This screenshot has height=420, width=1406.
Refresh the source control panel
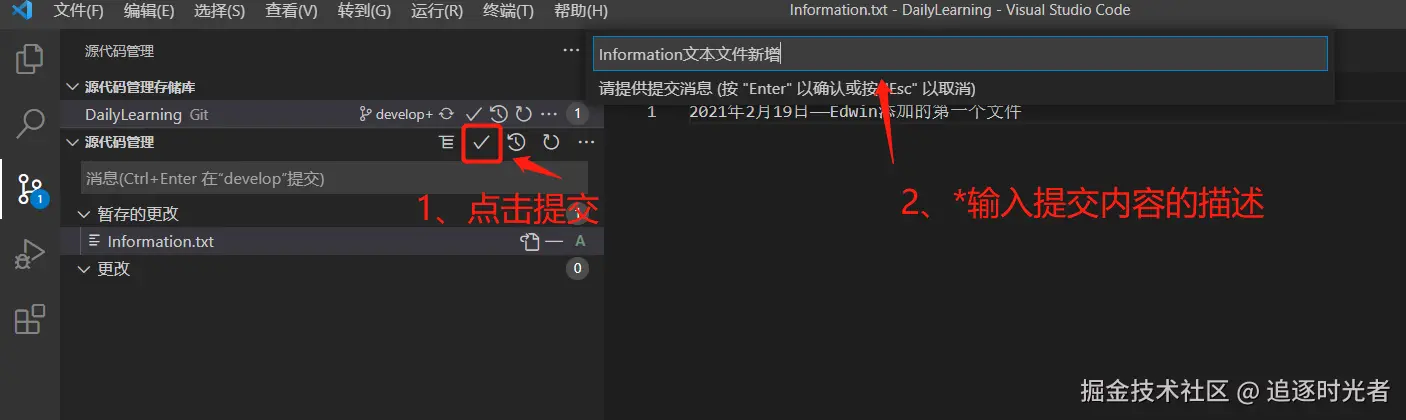(551, 143)
